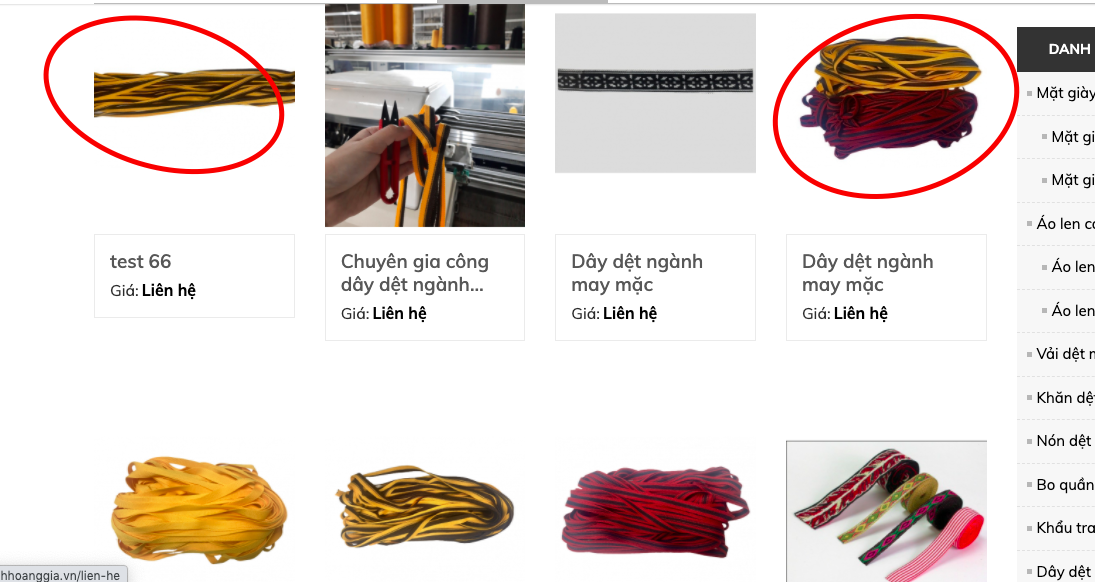Open the red striped cord bundle image
Image resolution: width=1095 pixels, height=582 pixels.
click(x=655, y=512)
